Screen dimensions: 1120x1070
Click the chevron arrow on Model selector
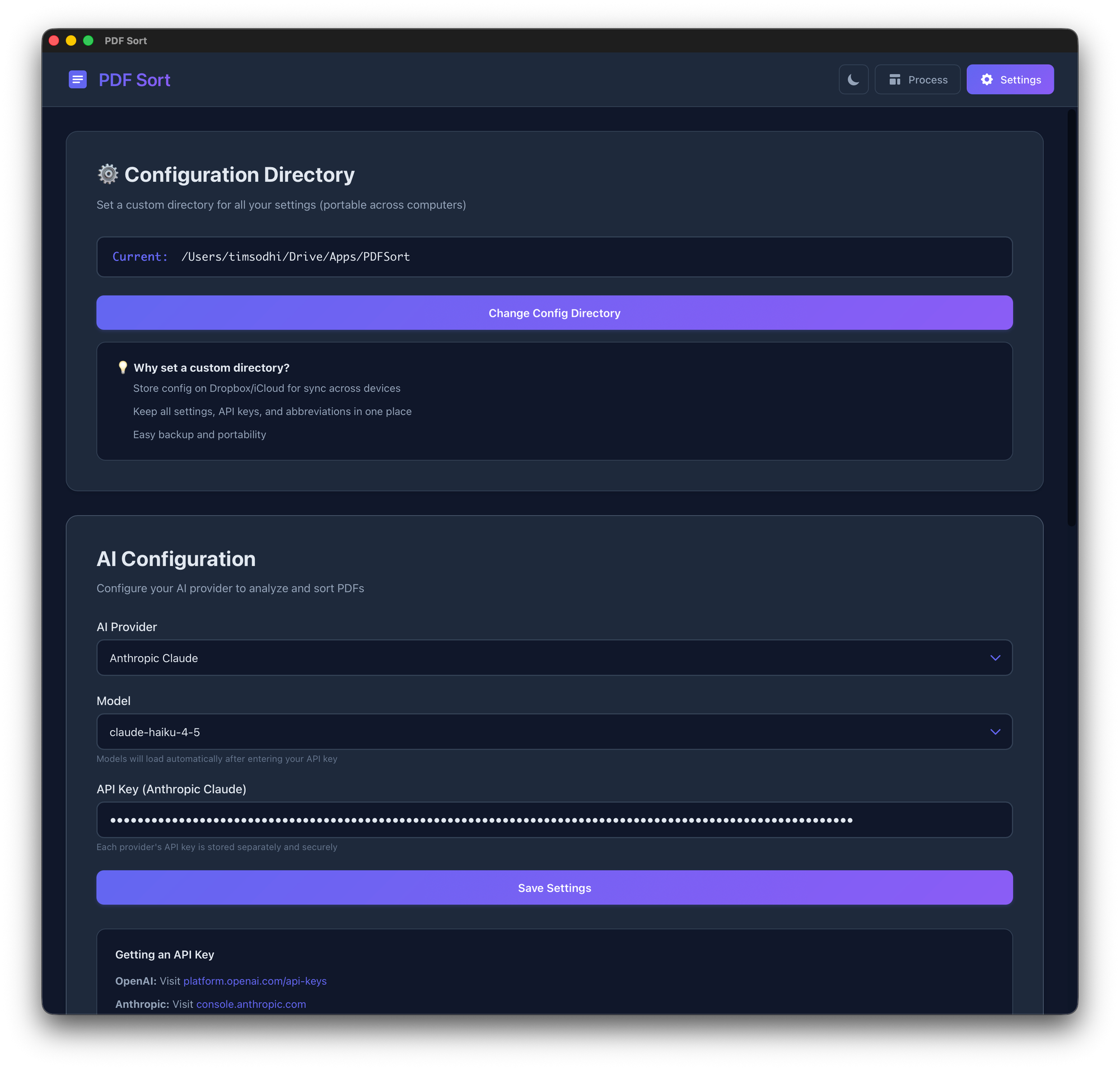pyautogui.click(x=995, y=731)
